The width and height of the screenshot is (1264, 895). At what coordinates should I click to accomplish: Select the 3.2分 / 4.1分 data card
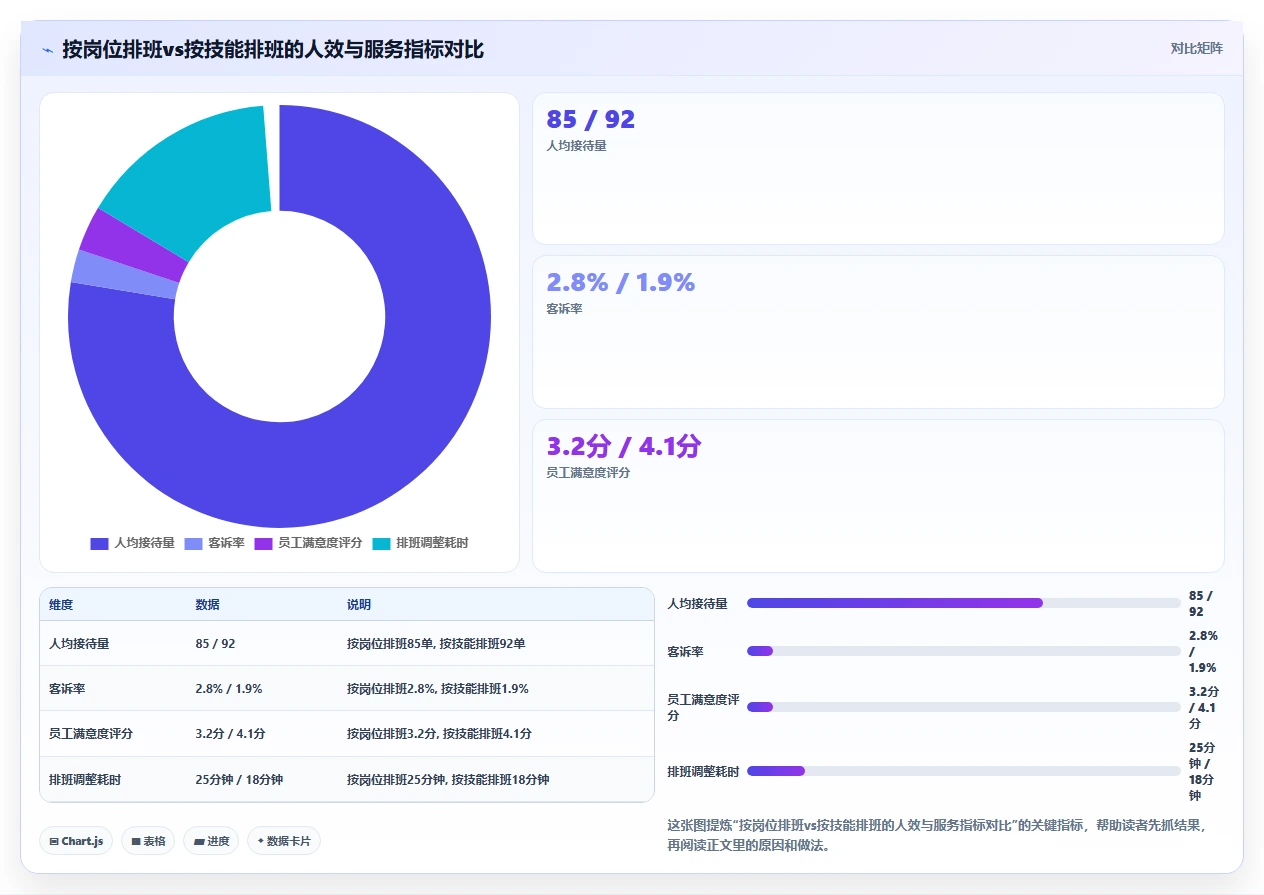pyautogui.click(x=878, y=496)
